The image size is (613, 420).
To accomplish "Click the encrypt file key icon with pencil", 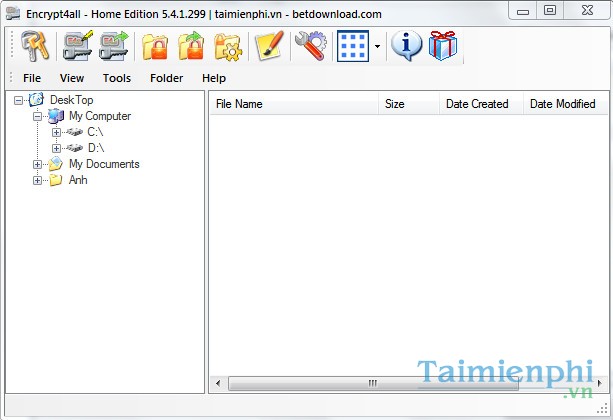I will [77, 46].
